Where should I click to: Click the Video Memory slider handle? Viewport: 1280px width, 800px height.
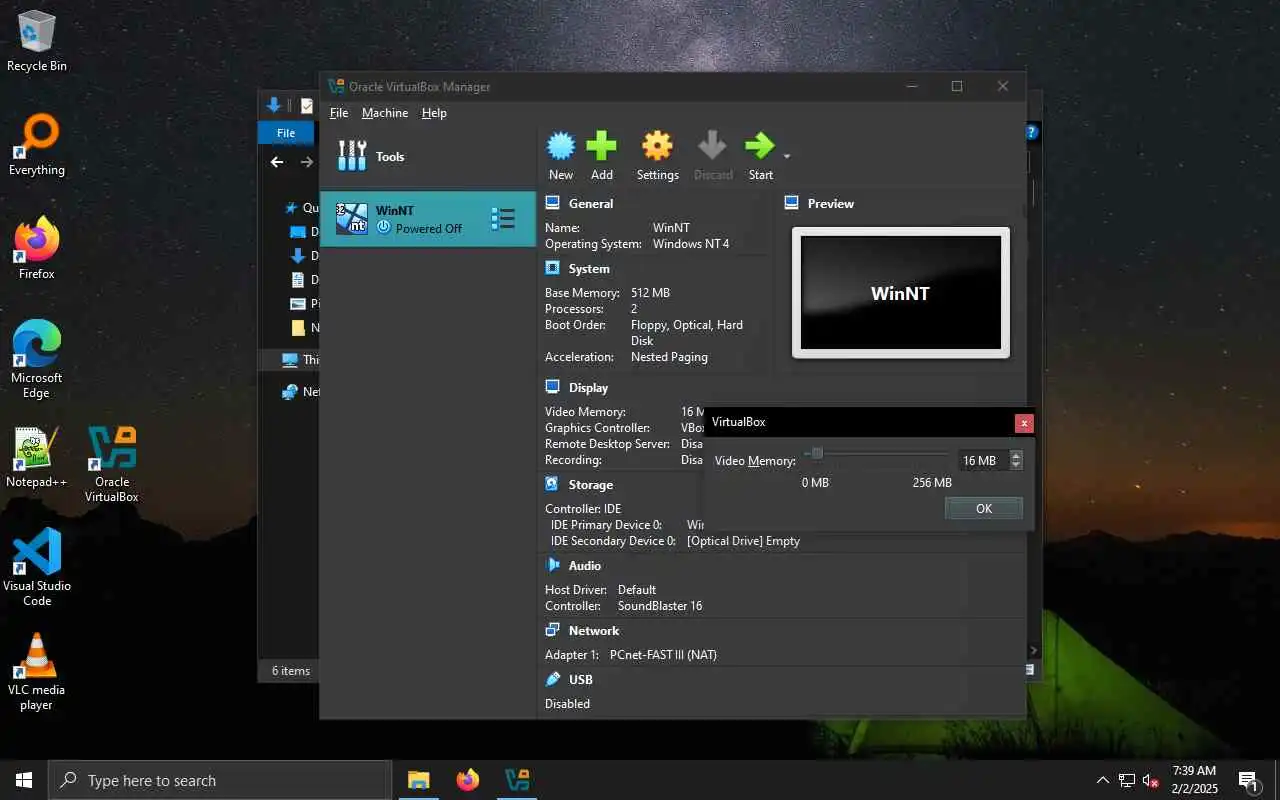(x=817, y=454)
